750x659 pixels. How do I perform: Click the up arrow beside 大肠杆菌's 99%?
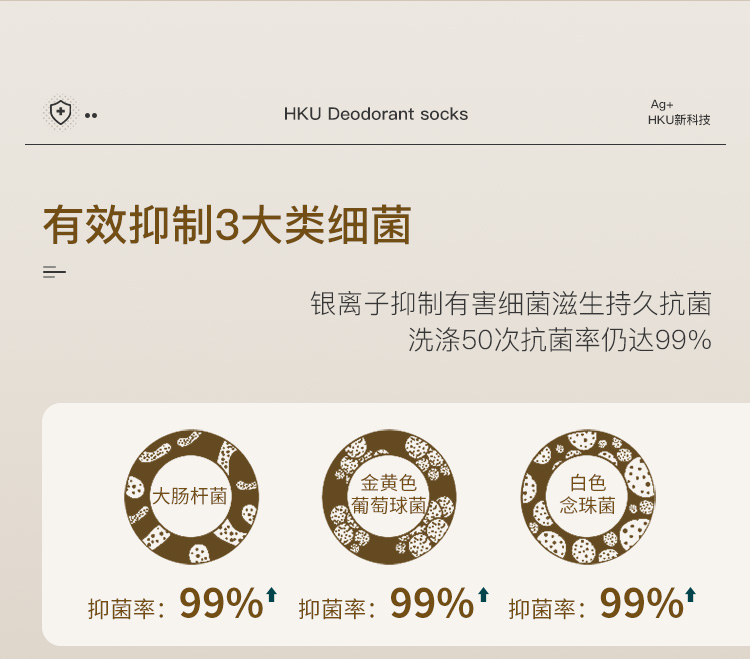[271, 595]
